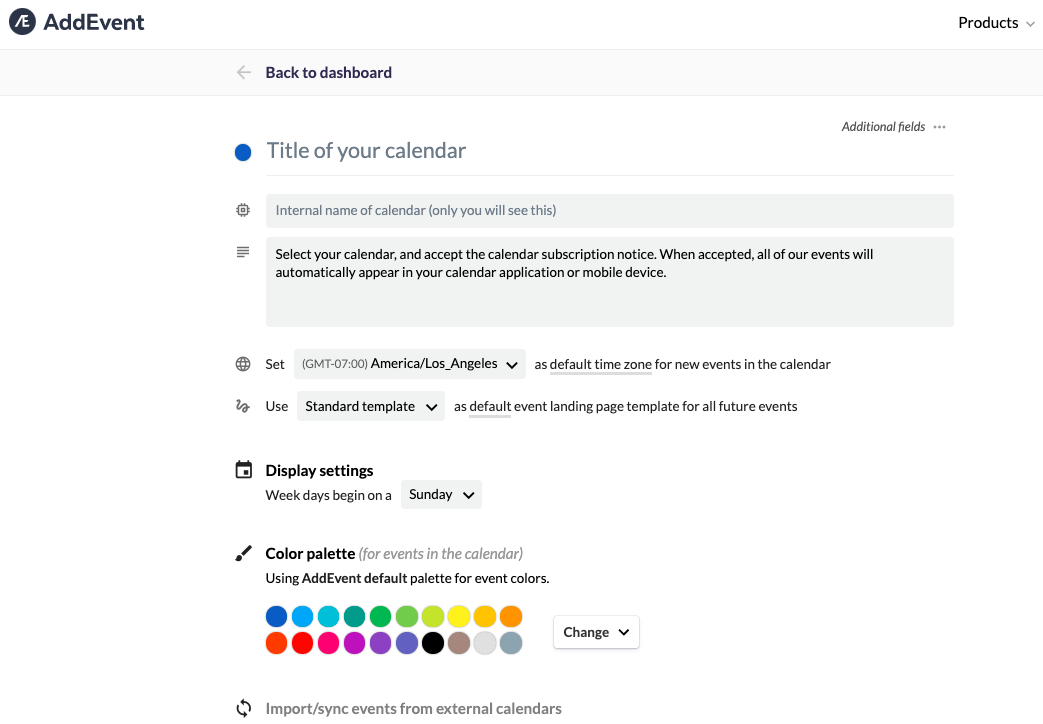The width and height of the screenshot is (1043, 724).
Task: Open the Additional fields ellipsis menu
Action: (938, 126)
